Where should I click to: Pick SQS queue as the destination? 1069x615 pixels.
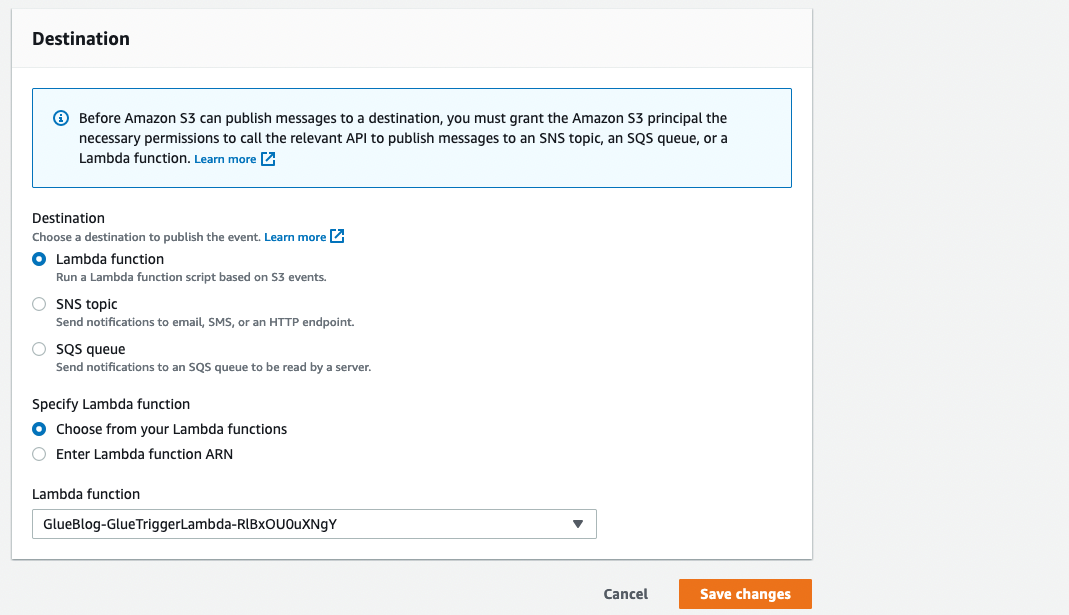click(39, 349)
